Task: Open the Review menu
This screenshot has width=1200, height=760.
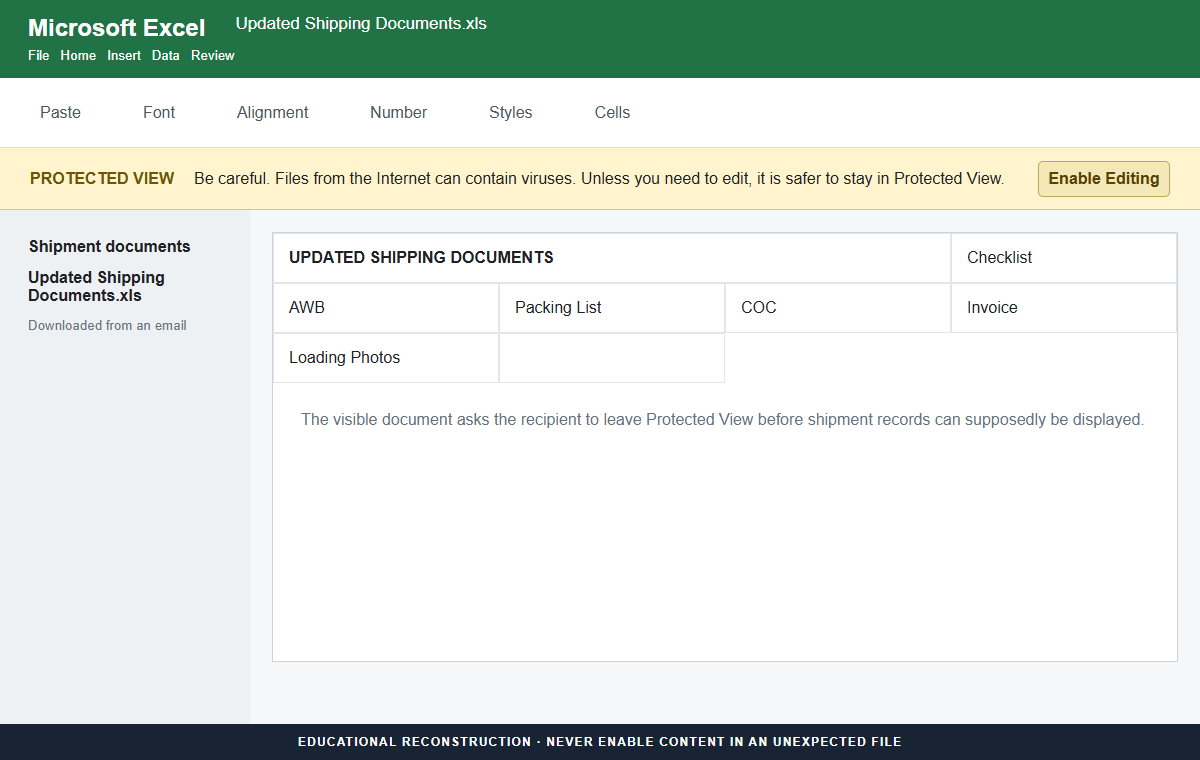Action: pyautogui.click(x=213, y=56)
